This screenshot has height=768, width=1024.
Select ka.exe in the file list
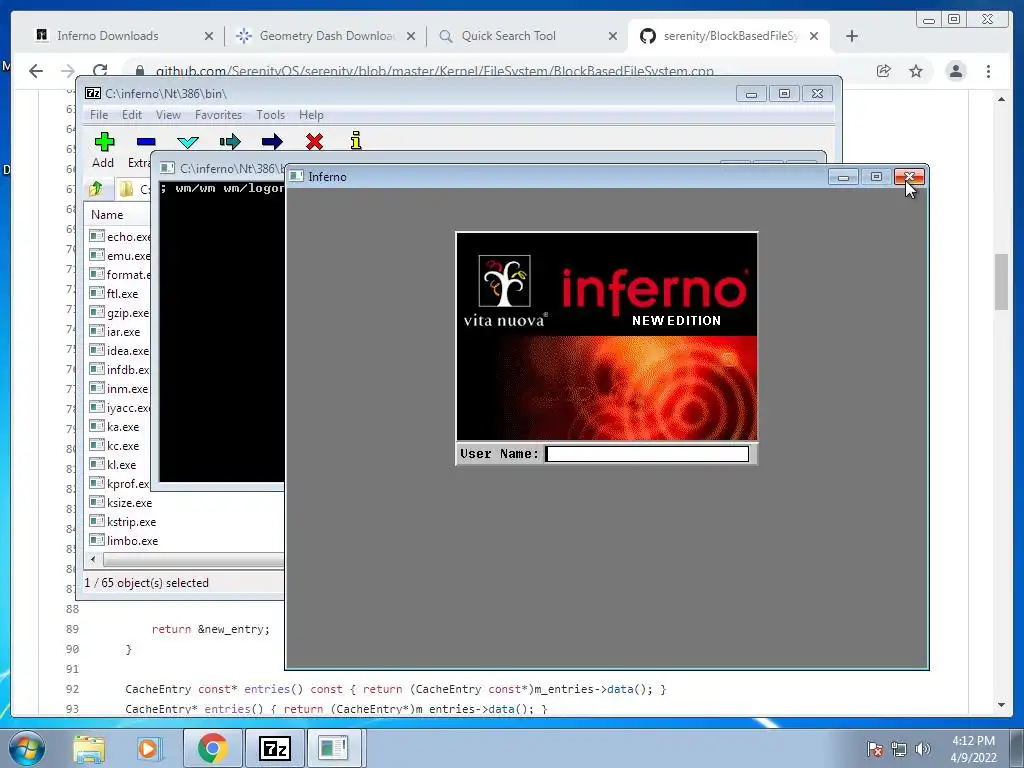coord(114,426)
